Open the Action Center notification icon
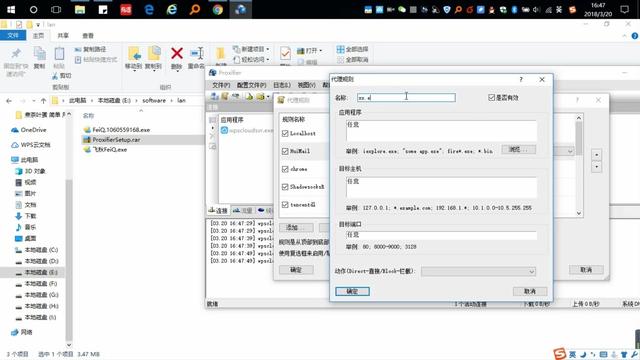Viewport: 640px width, 360px height. (x=624, y=9)
